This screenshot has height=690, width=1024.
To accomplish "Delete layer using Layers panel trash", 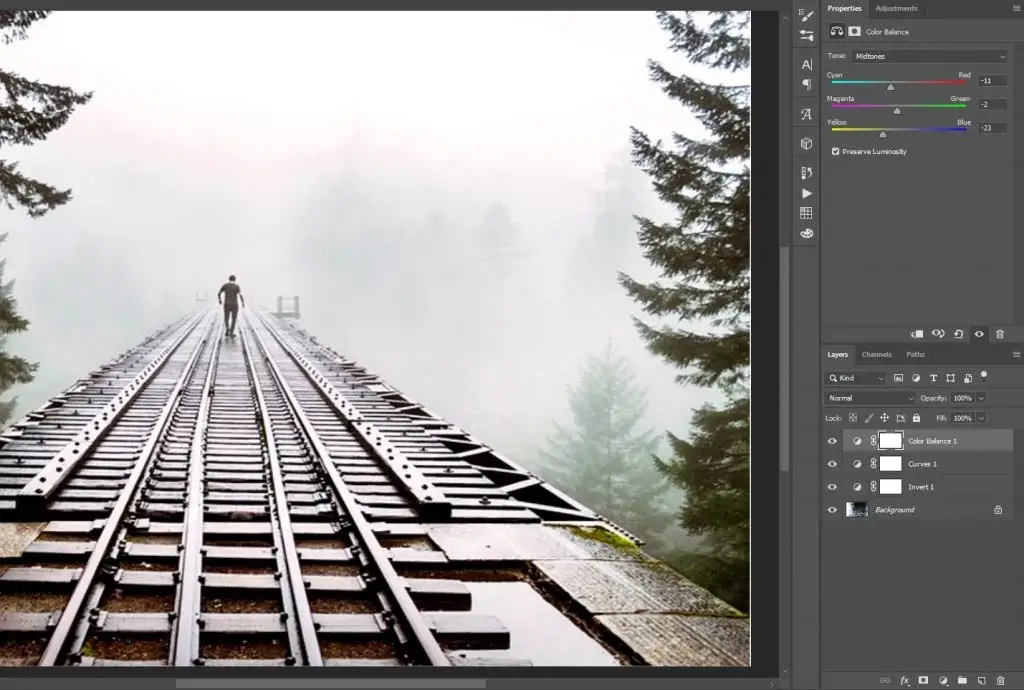I will (1000, 681).
